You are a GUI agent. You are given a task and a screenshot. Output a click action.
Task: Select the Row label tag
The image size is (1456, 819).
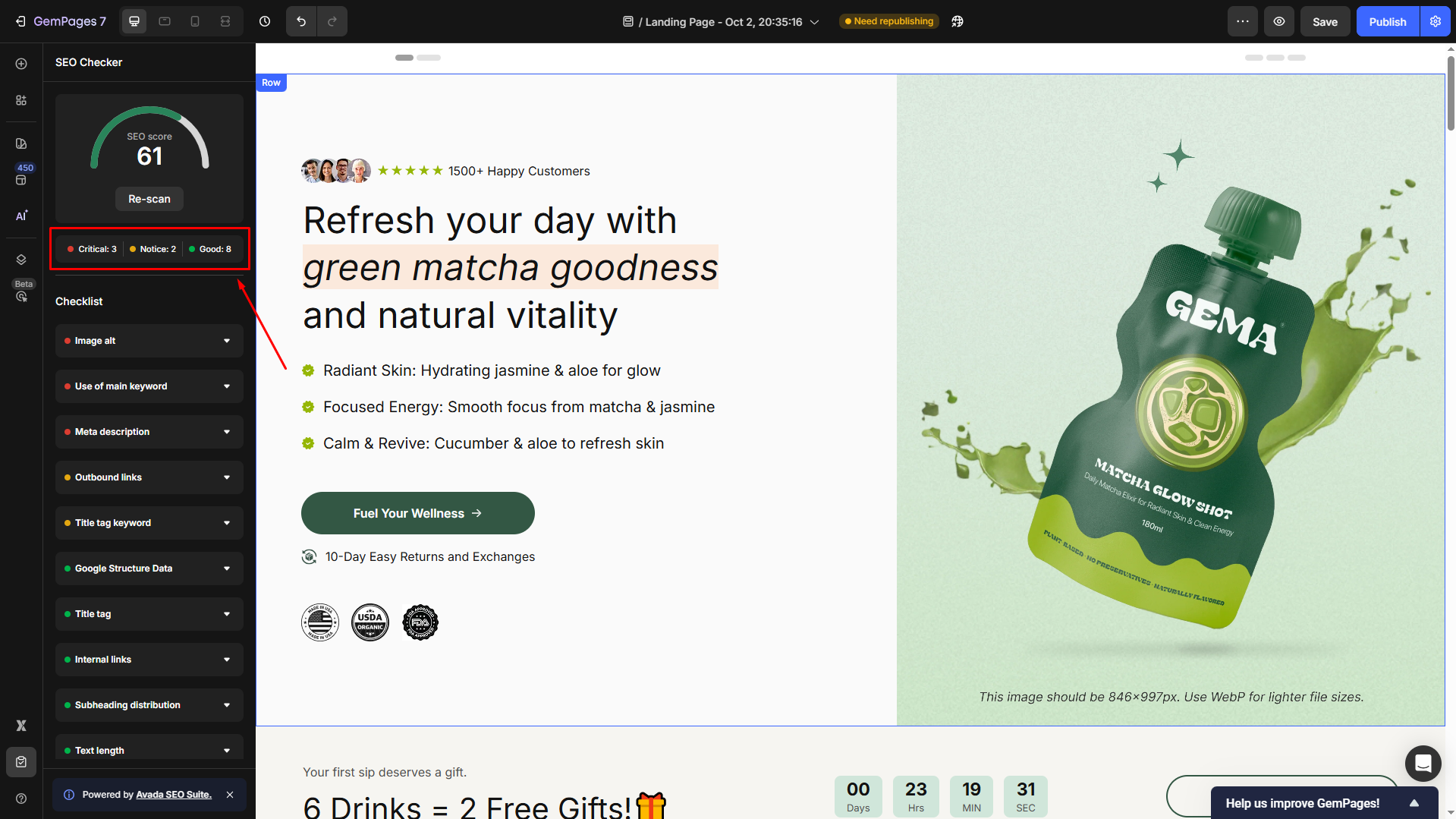[x=271, y=83]
